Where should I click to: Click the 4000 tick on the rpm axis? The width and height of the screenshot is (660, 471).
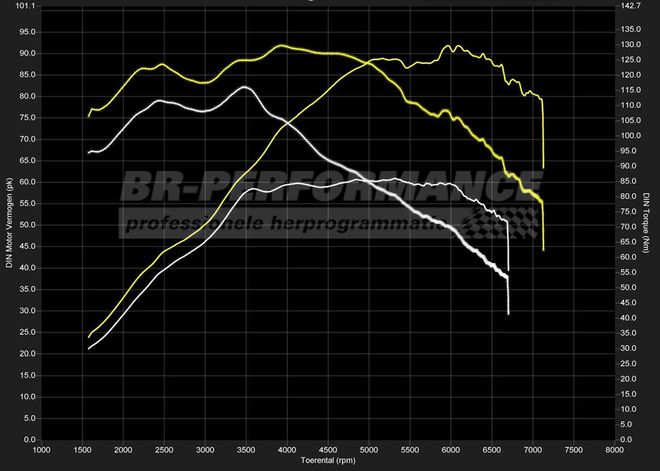pyautogui.click(x=288, y=450)
